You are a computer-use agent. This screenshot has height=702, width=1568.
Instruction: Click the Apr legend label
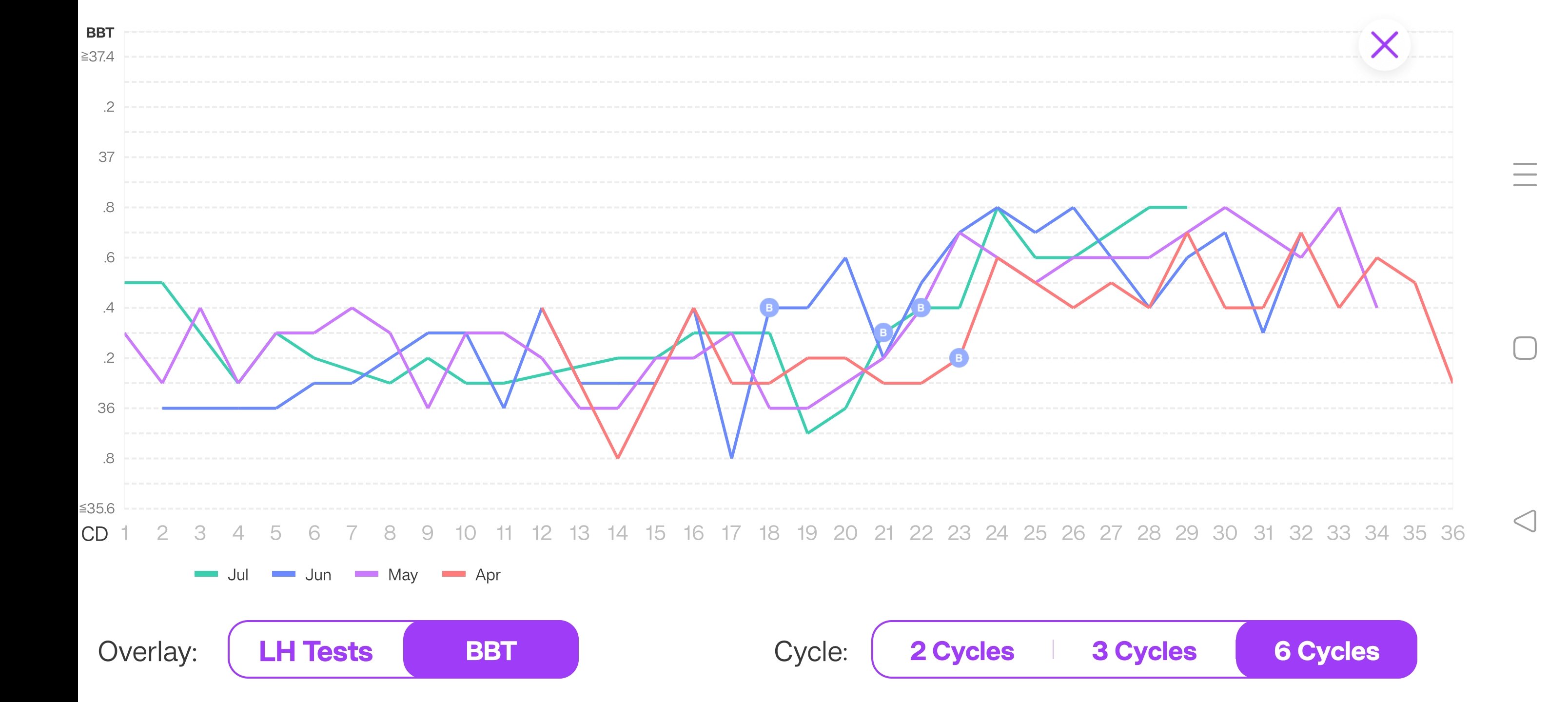pyautogui.click(x=488, y=575)
